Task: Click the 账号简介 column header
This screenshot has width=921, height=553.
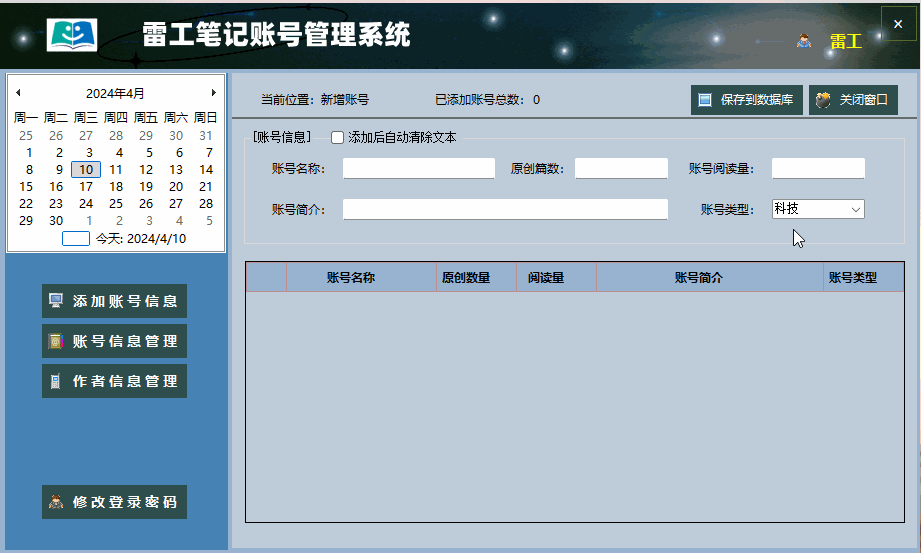Action: click(x=698, y=277)
